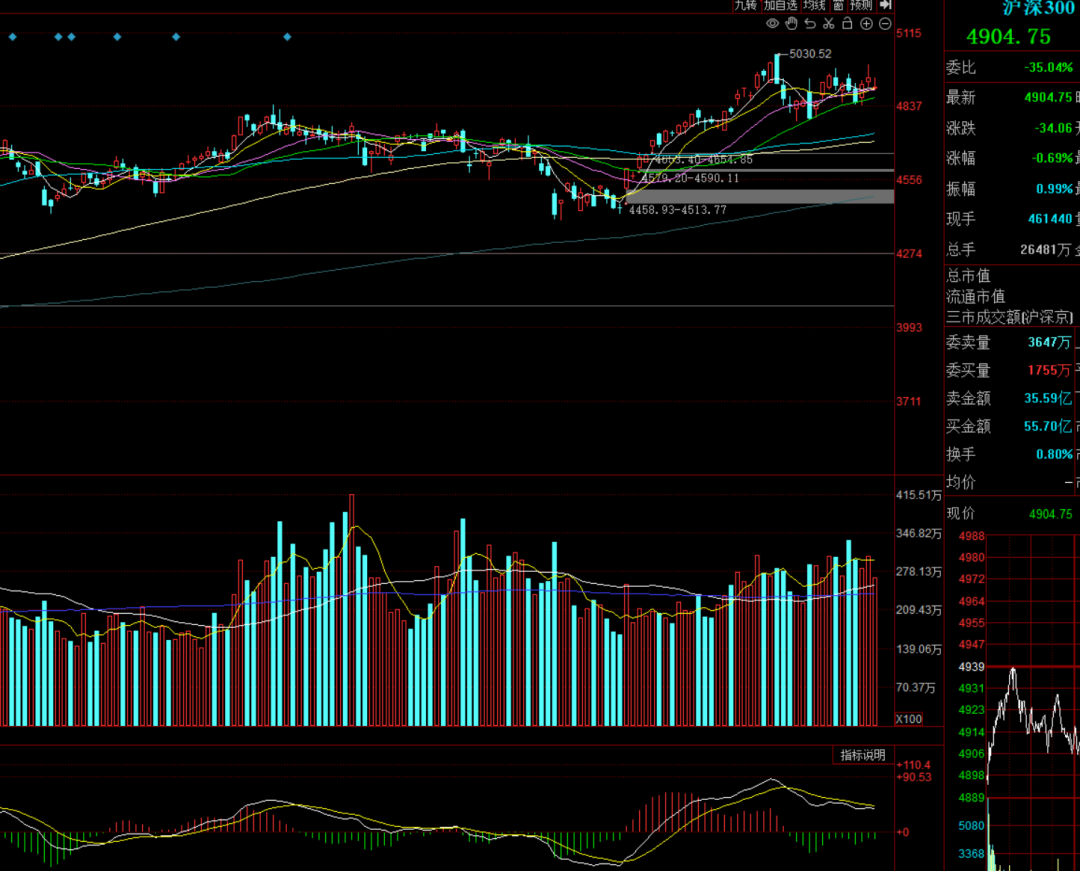Select the scissors cut tool
Viewport: 1080px width, 871px height.
pos(829,23)
